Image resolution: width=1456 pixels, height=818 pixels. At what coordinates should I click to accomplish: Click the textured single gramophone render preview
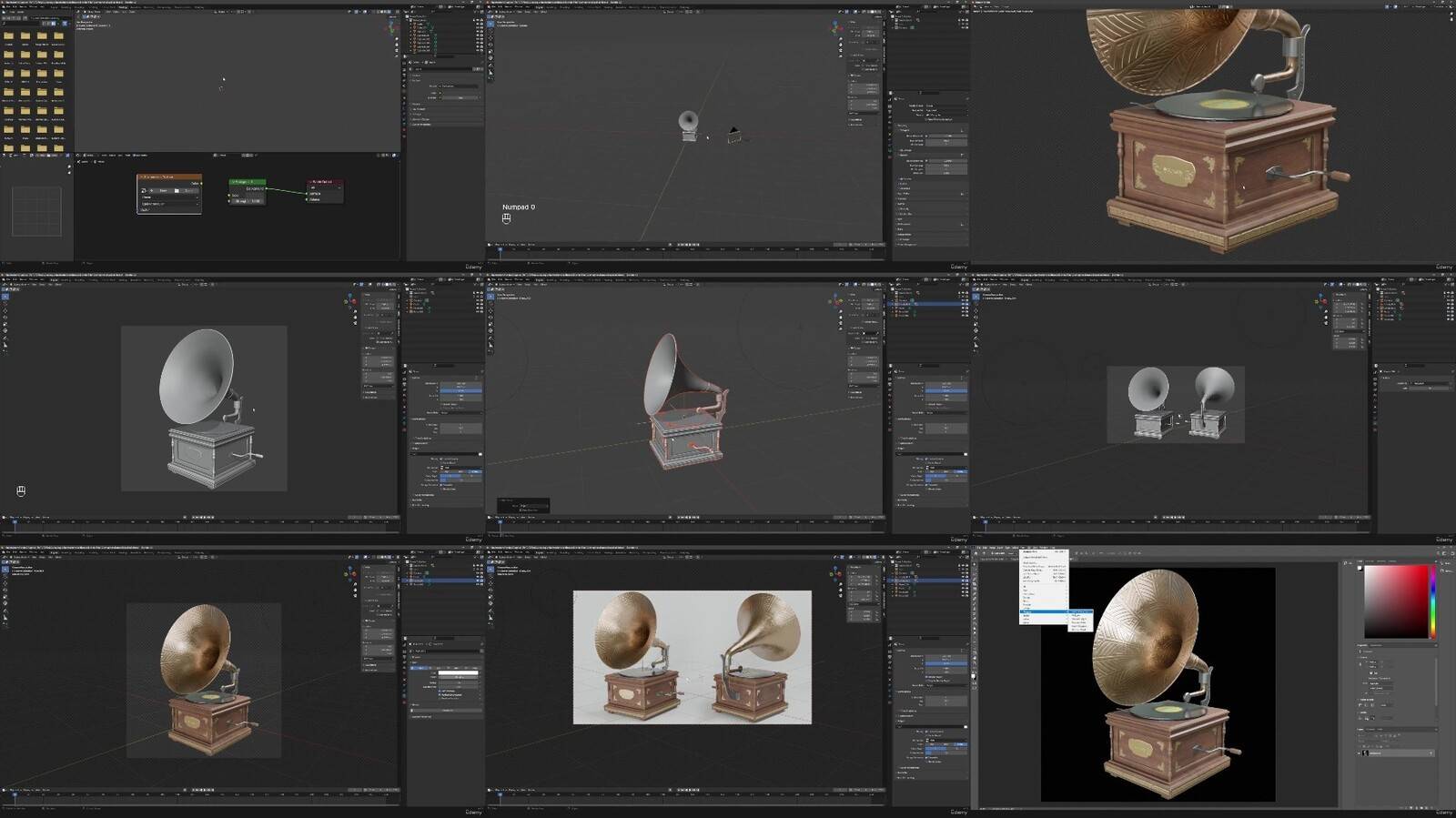204,681
